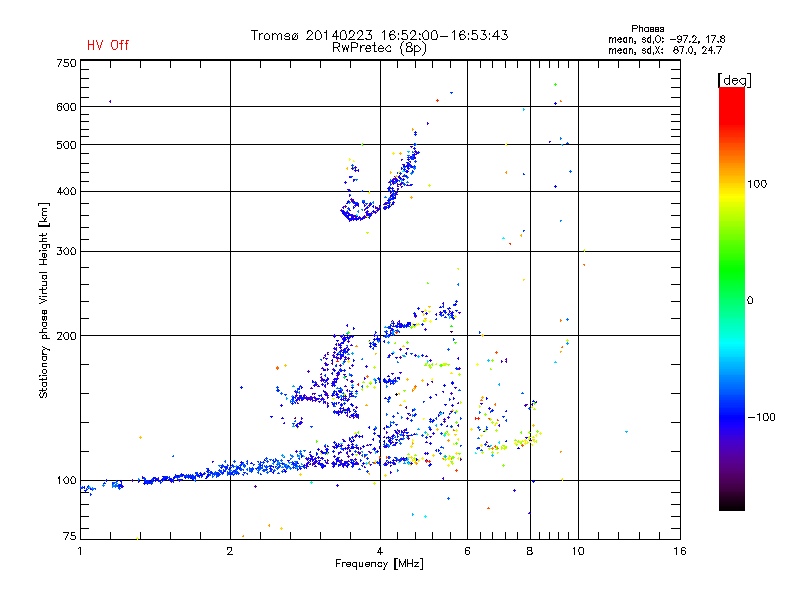Click the x-axis tick label '2'
The width and height of the screenshot is (800, 600).
pyautogui.click(x=230, y=551)
